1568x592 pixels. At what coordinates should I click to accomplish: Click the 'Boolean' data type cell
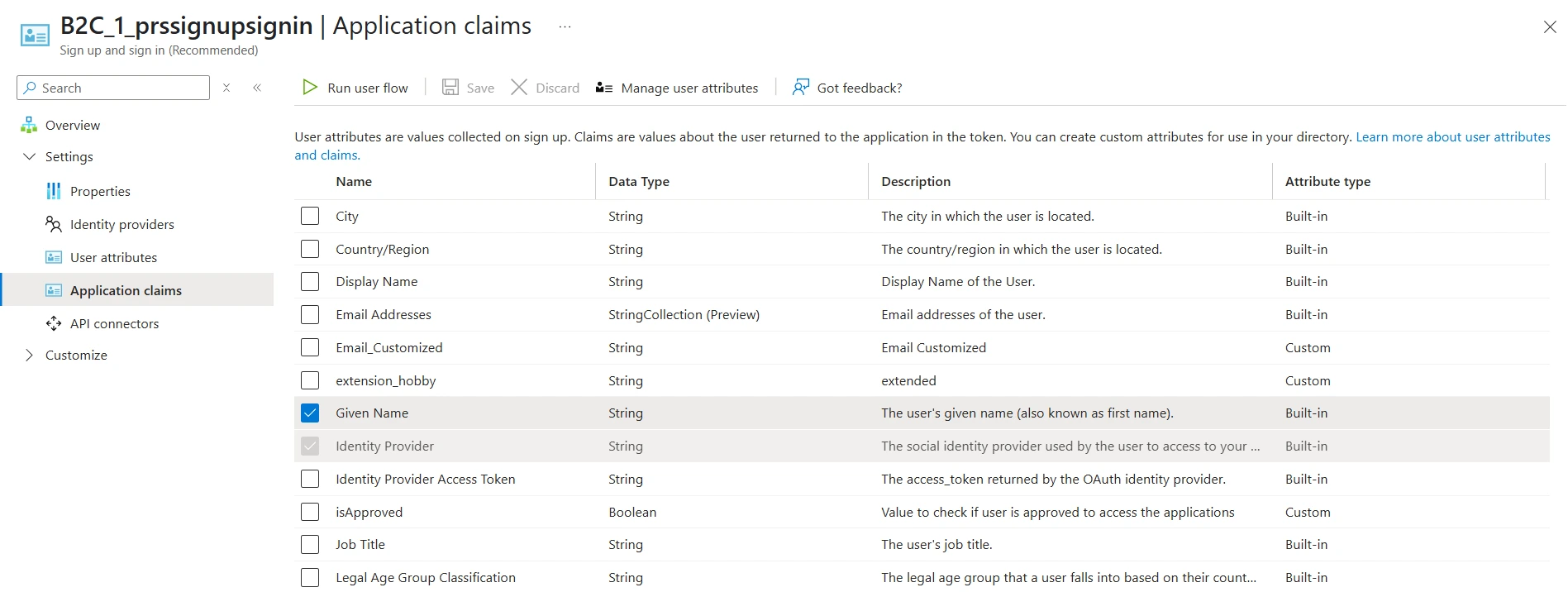click(x=632, y=512)
